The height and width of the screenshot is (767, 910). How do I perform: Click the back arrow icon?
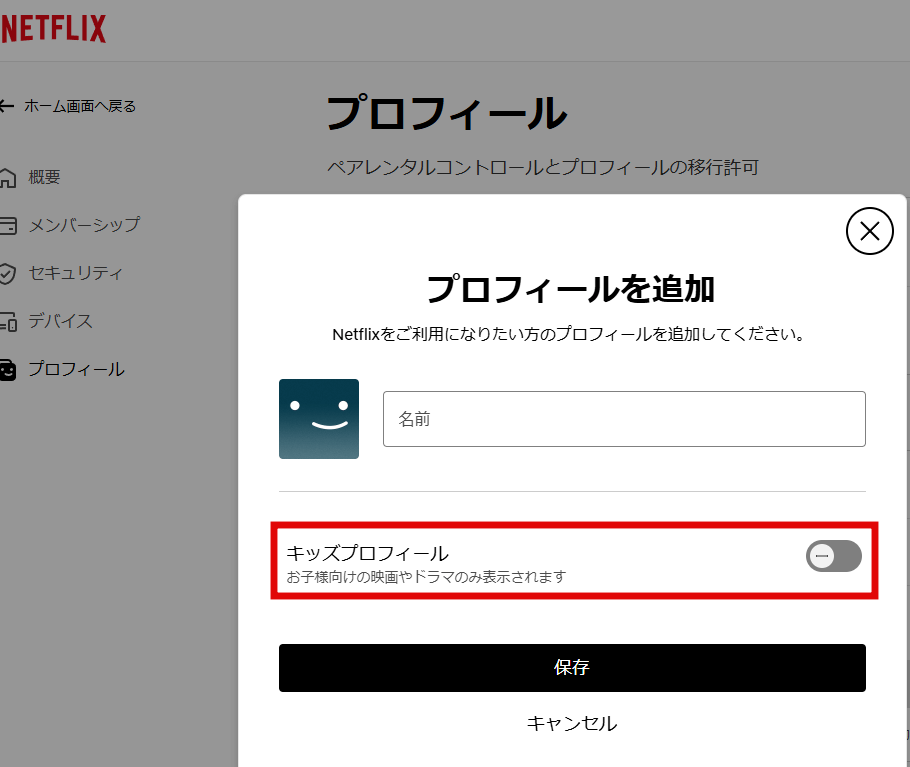click(7, 106)
